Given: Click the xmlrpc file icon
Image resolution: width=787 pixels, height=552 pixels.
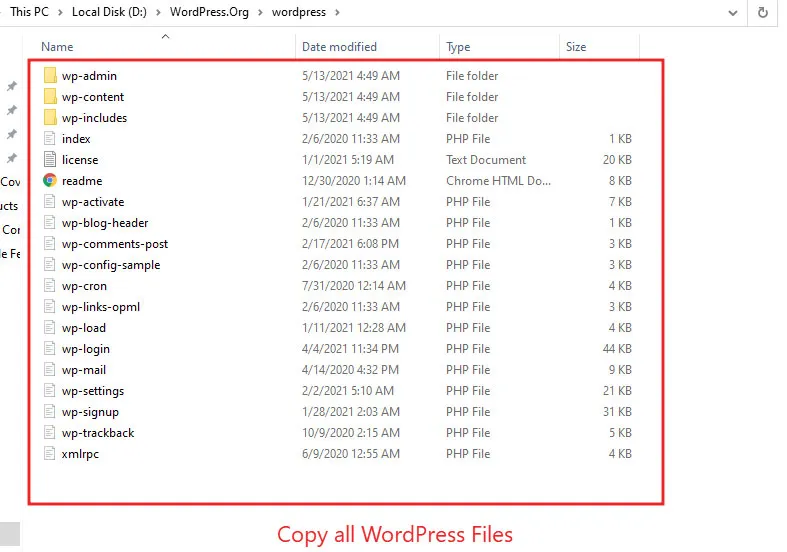Looking at the screenshot, I should (50, 454).
